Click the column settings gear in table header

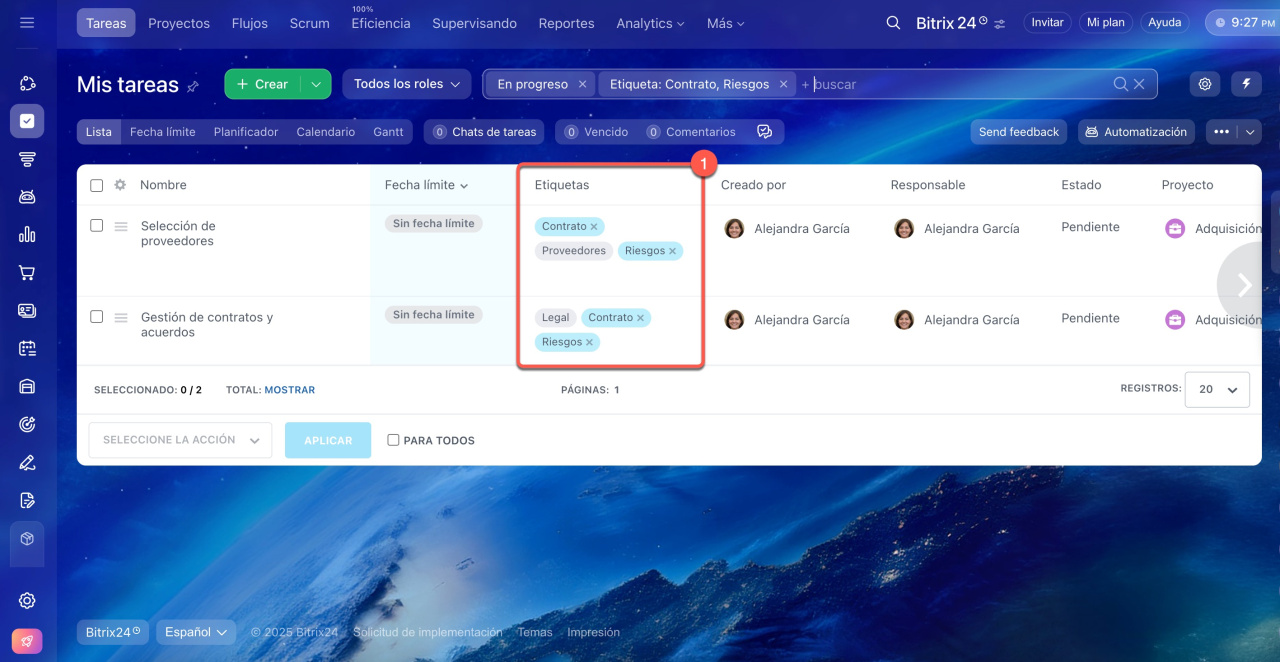pos(120,185)
